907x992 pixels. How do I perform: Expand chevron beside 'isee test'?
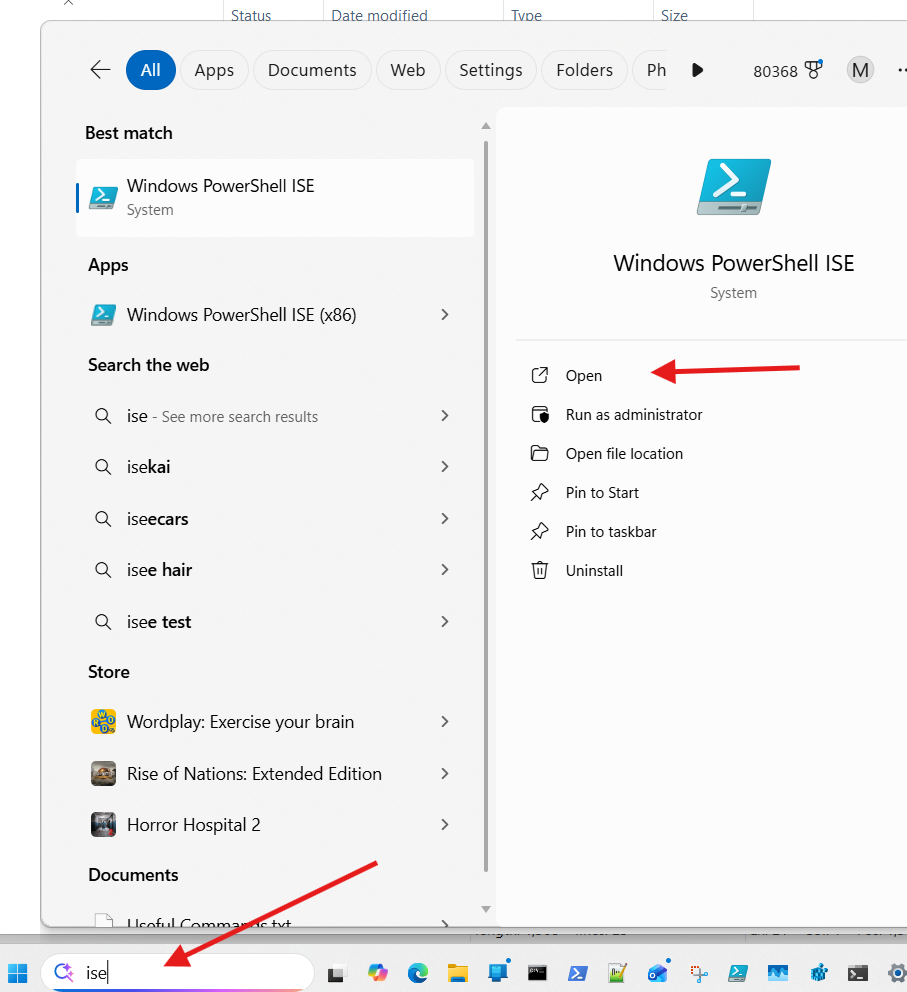click(x=445, y=622)
